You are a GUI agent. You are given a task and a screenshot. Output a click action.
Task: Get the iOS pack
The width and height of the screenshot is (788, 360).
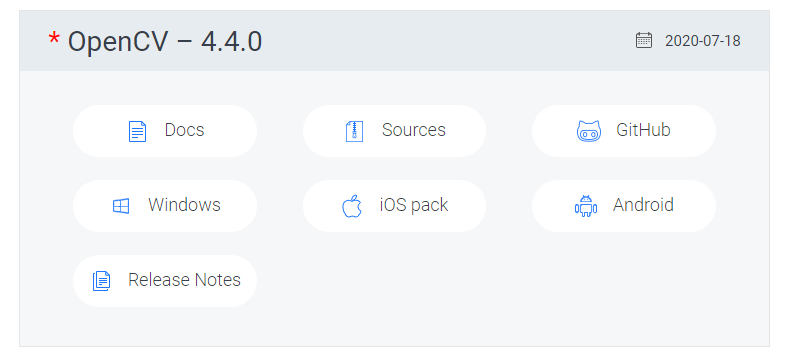[x=395, y=206]
